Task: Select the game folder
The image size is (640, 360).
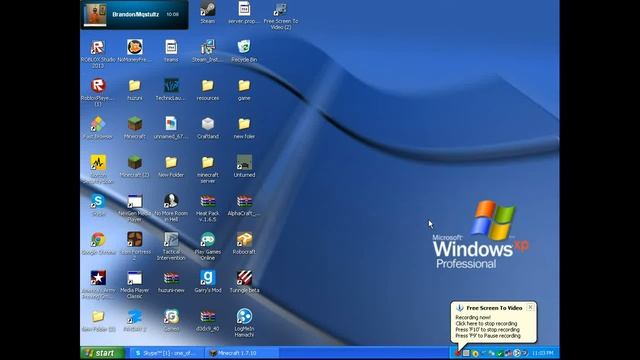Action: tap(244, 89)
